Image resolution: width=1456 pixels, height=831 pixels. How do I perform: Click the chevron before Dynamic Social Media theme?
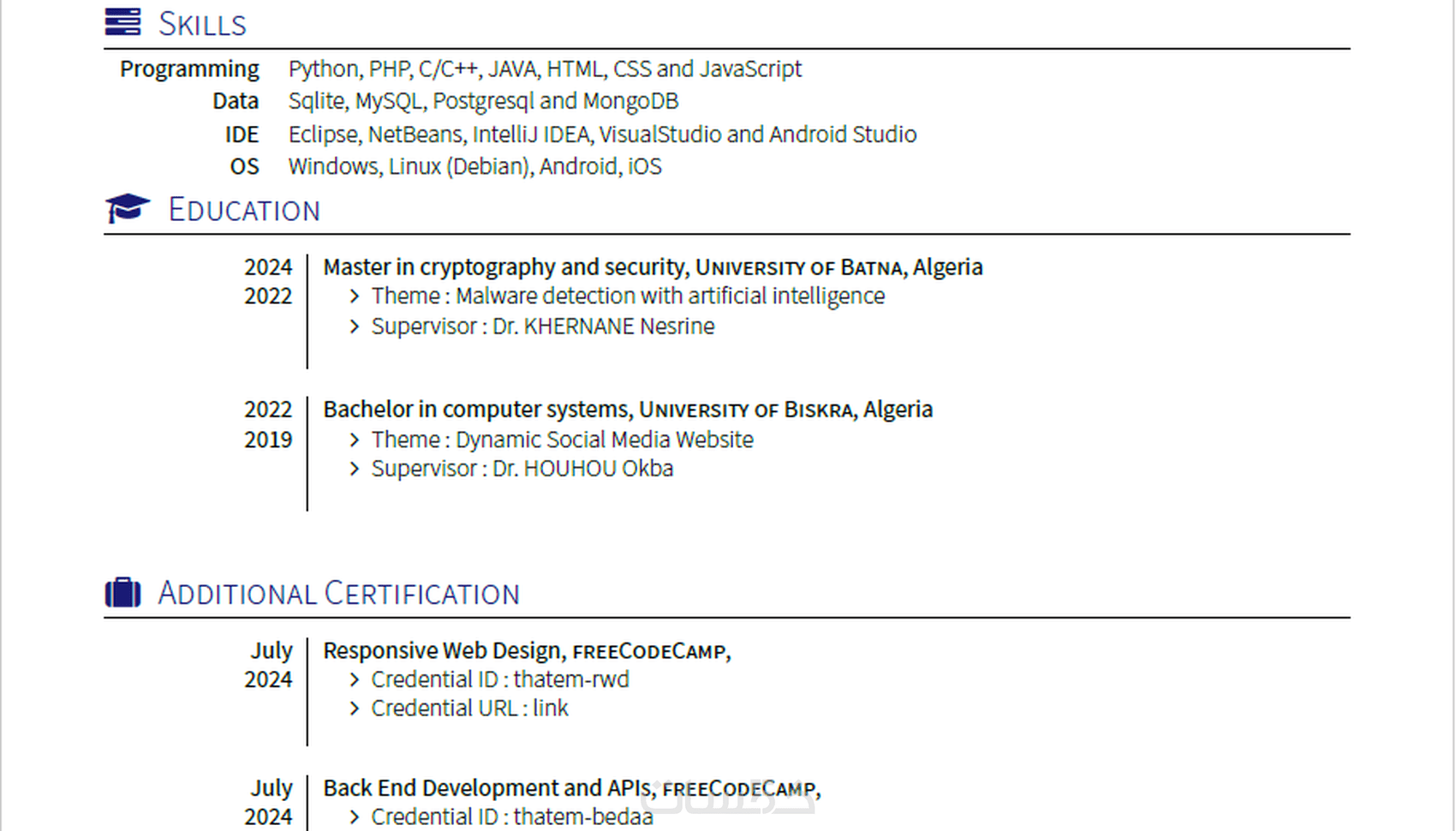tap(355, 439)
